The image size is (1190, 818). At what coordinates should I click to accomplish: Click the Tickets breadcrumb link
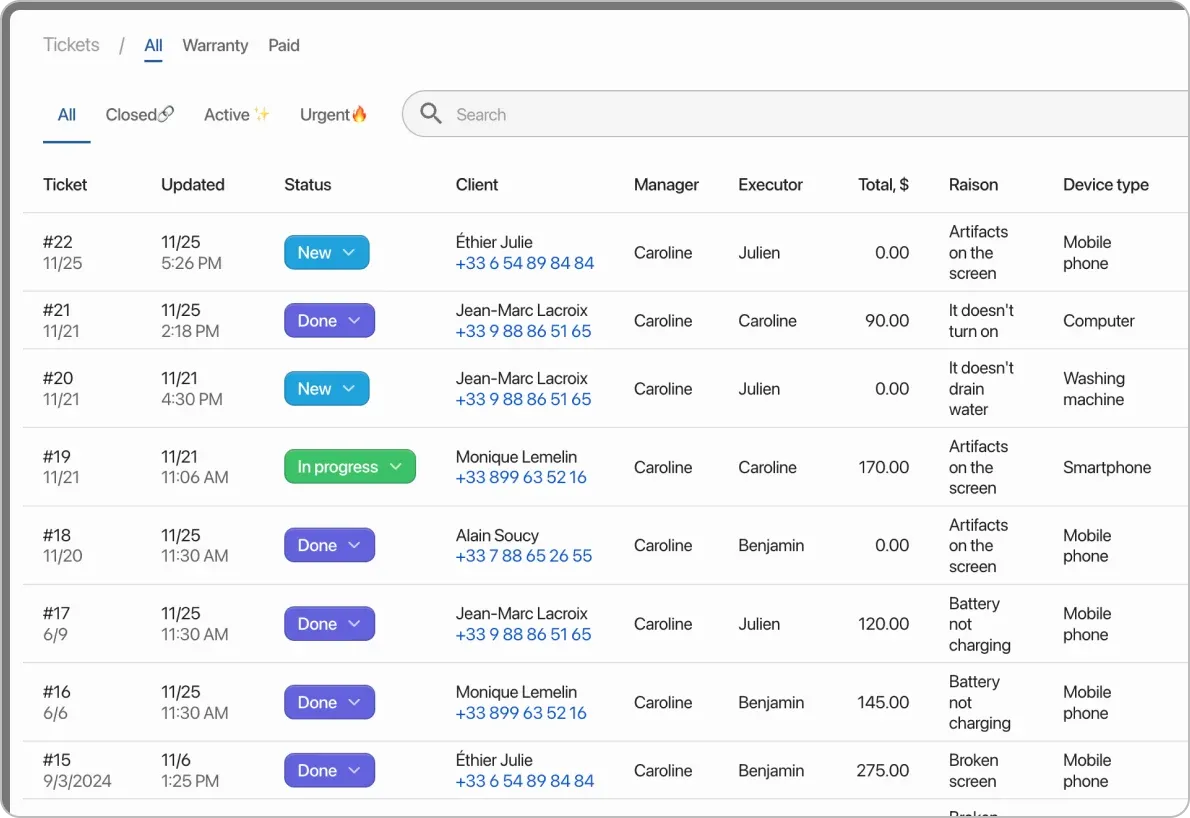click(x=71, y=45)
